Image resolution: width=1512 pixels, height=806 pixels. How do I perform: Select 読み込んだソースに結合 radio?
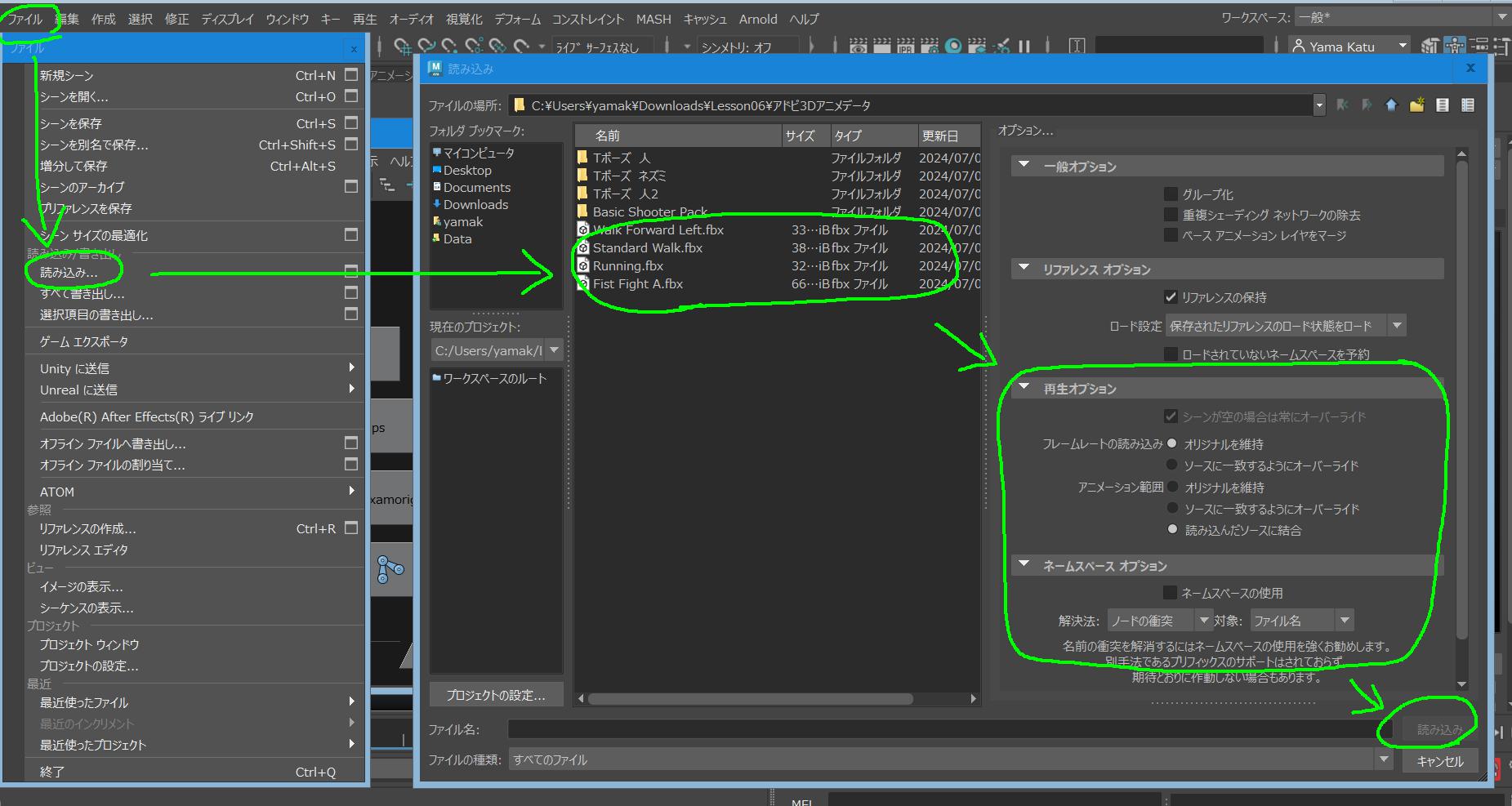click(1172, 529)
